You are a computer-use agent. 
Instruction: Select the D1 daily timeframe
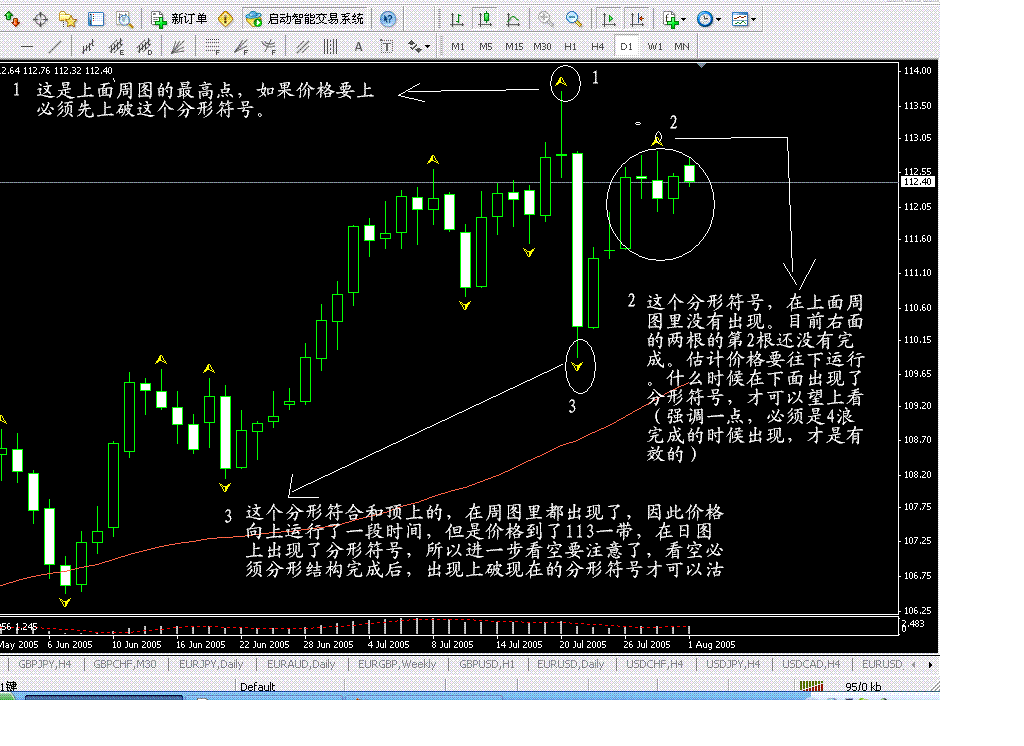[x=626, y=46]
